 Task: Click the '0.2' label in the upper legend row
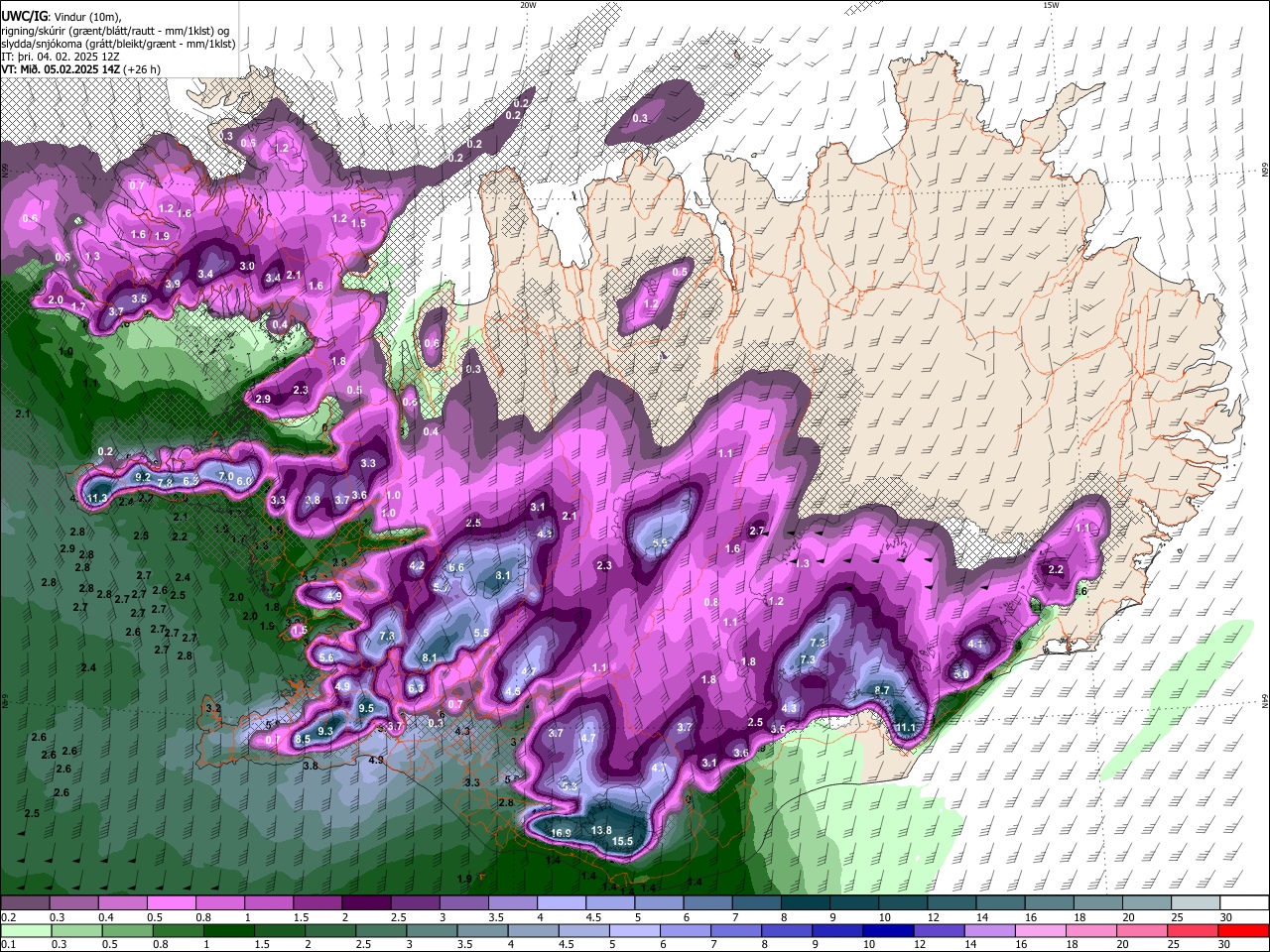point(9,917)
